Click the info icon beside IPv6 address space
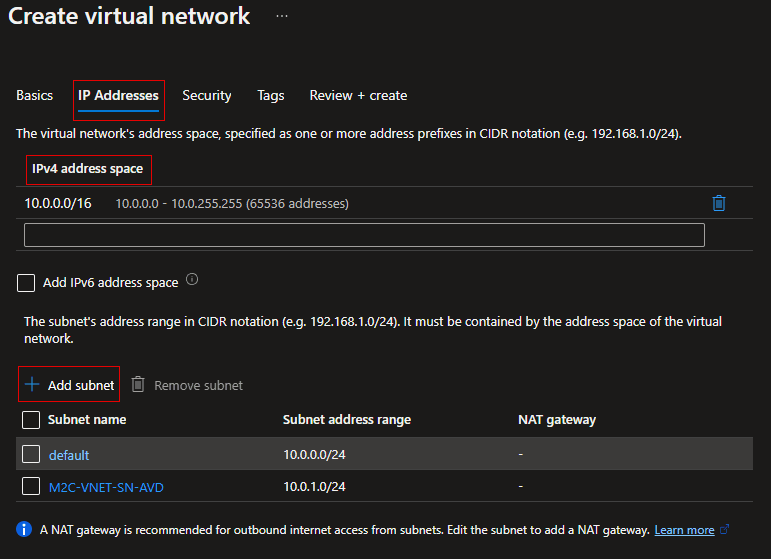The width and height of the screenshot is (771, 559). tap(192, 281)
